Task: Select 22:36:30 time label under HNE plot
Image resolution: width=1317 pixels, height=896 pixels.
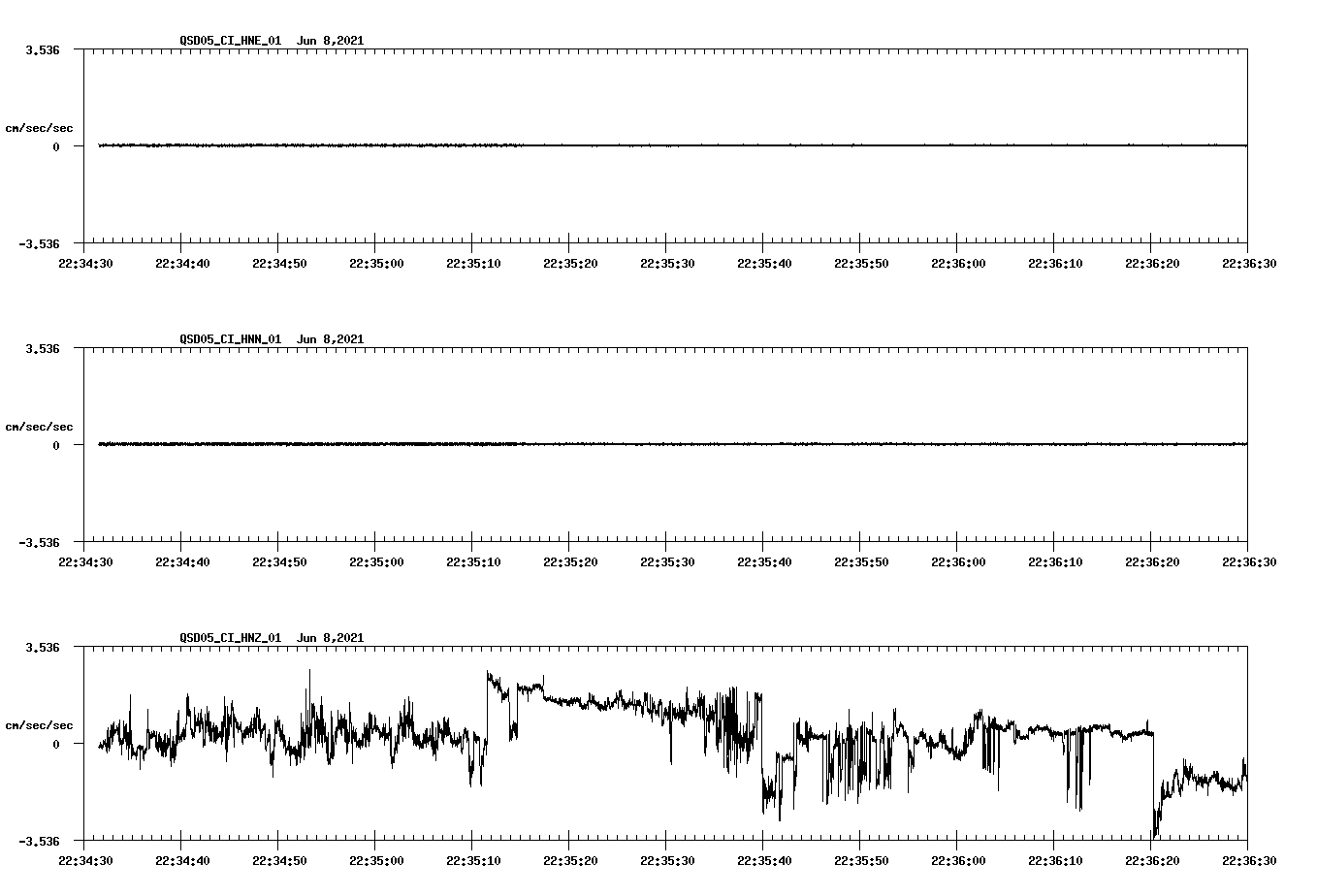Action: 1249,264
